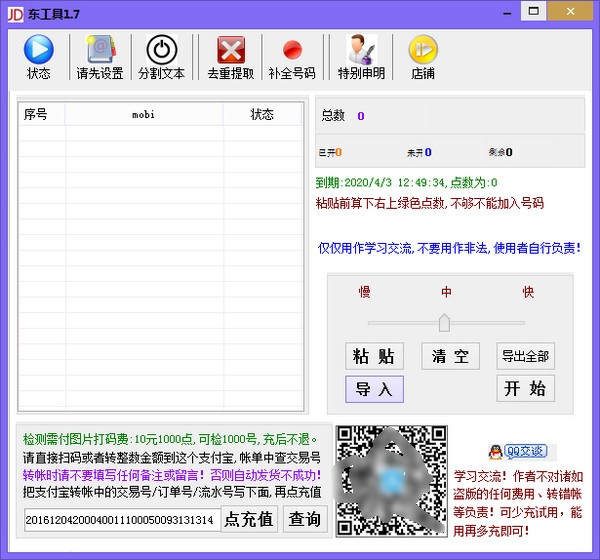This screenshot has width=600, height=560.
Task: Open 请先设置 settings notebook icon
Action: tap(100, 50)
